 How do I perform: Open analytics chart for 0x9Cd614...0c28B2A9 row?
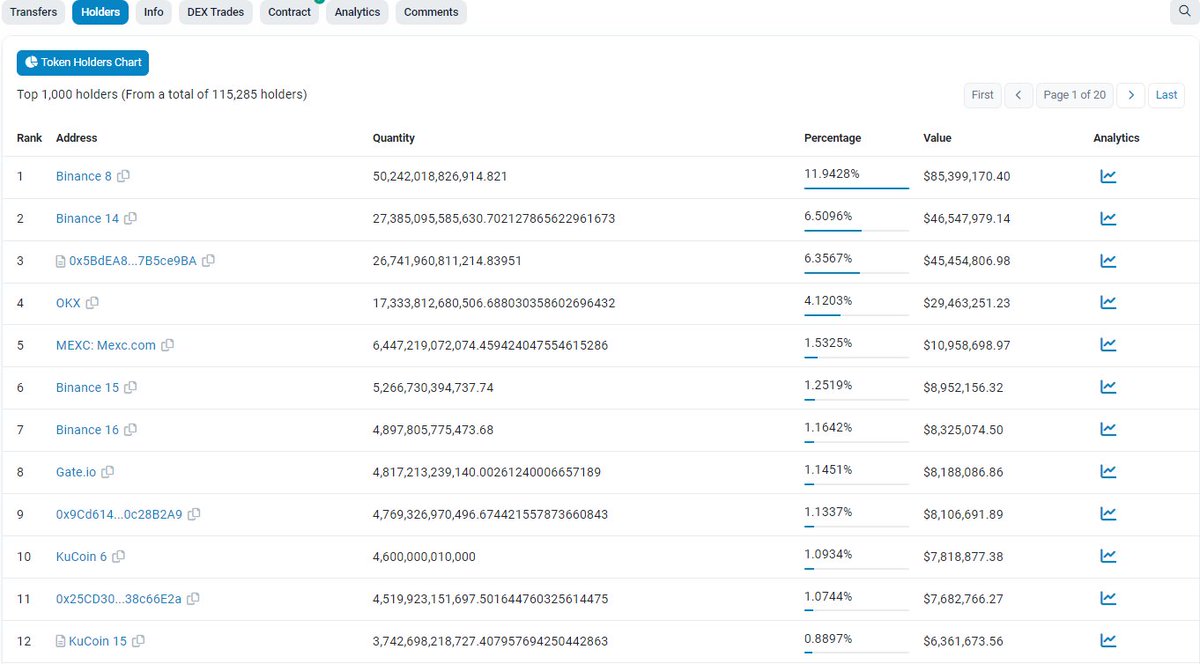coord(1108,514)
